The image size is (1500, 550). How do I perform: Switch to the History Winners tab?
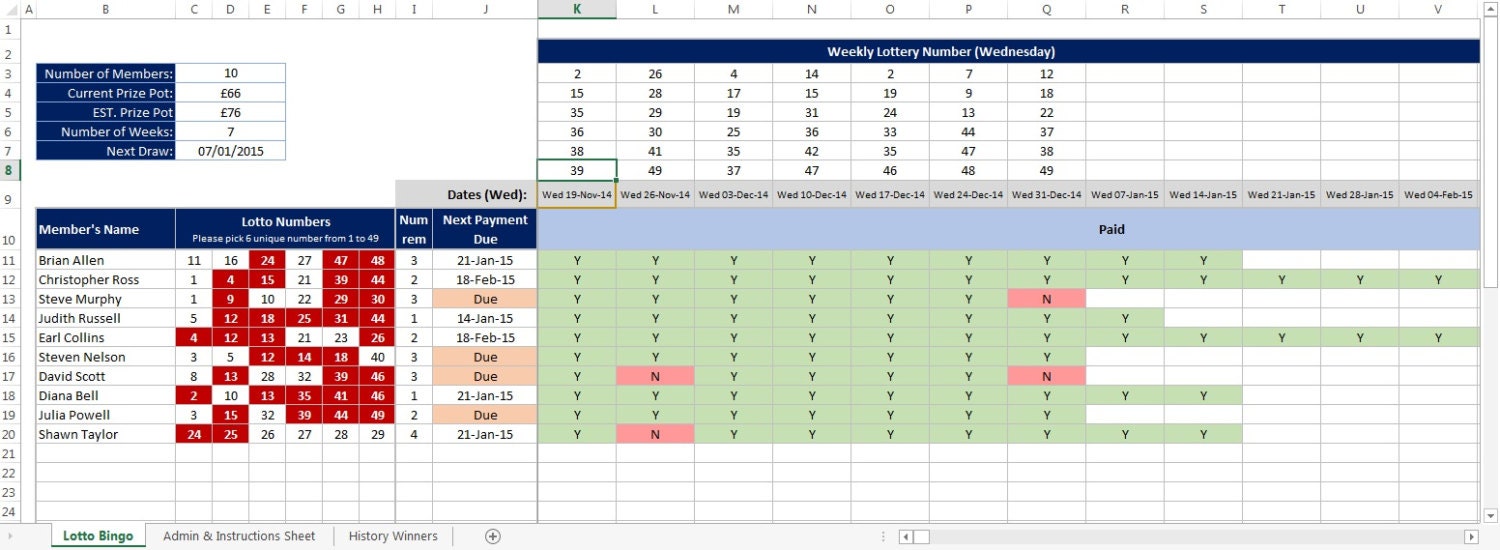[x=393, y=536]
